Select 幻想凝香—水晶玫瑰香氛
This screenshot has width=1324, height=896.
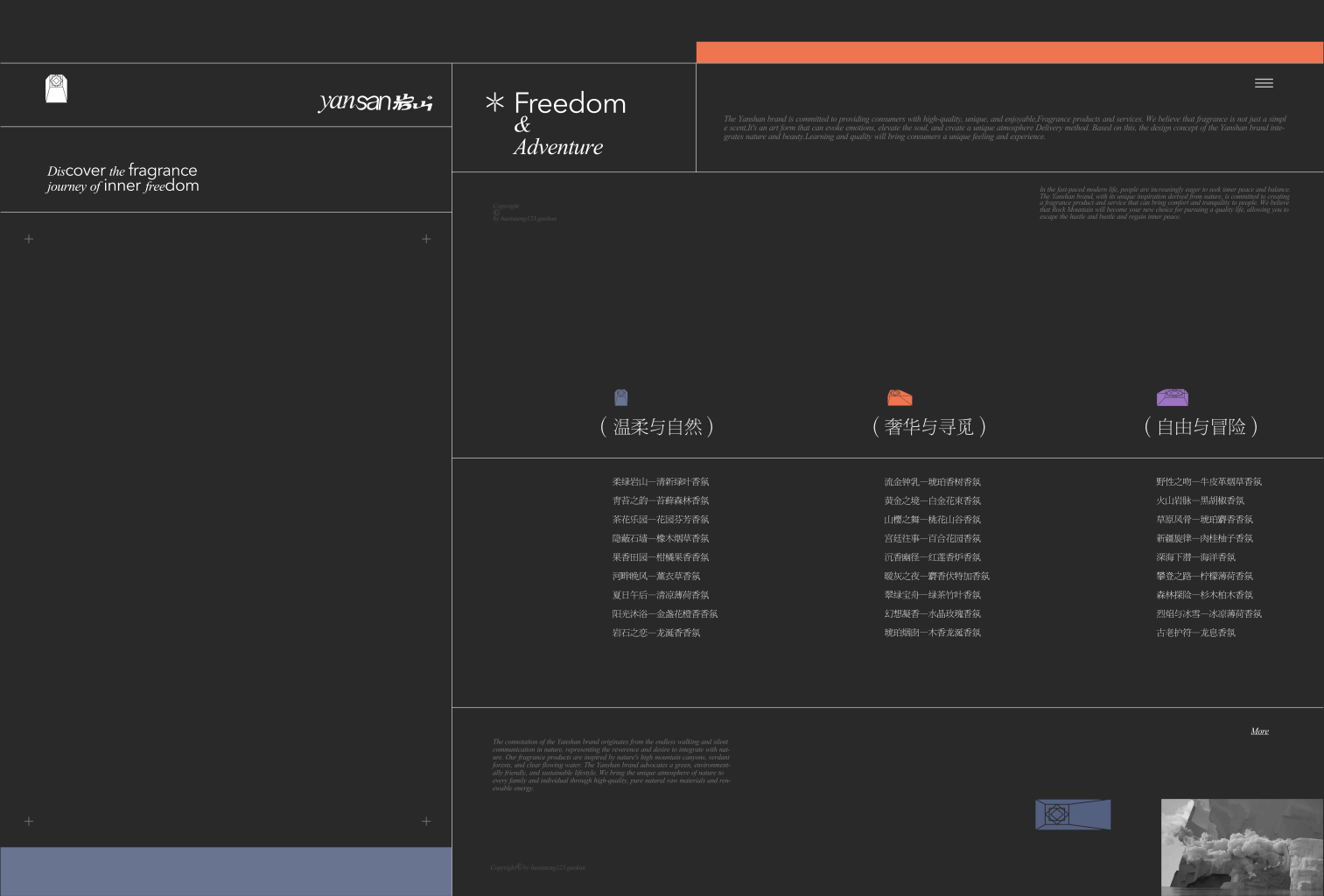coord(933,614)
